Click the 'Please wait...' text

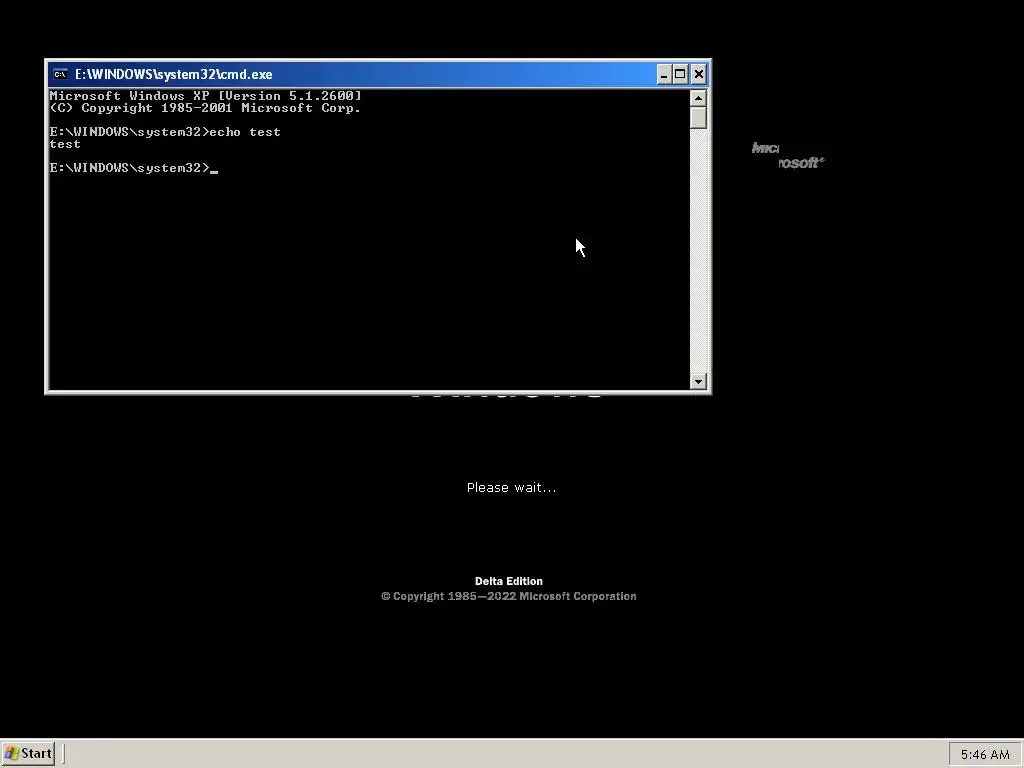[511, 488]
